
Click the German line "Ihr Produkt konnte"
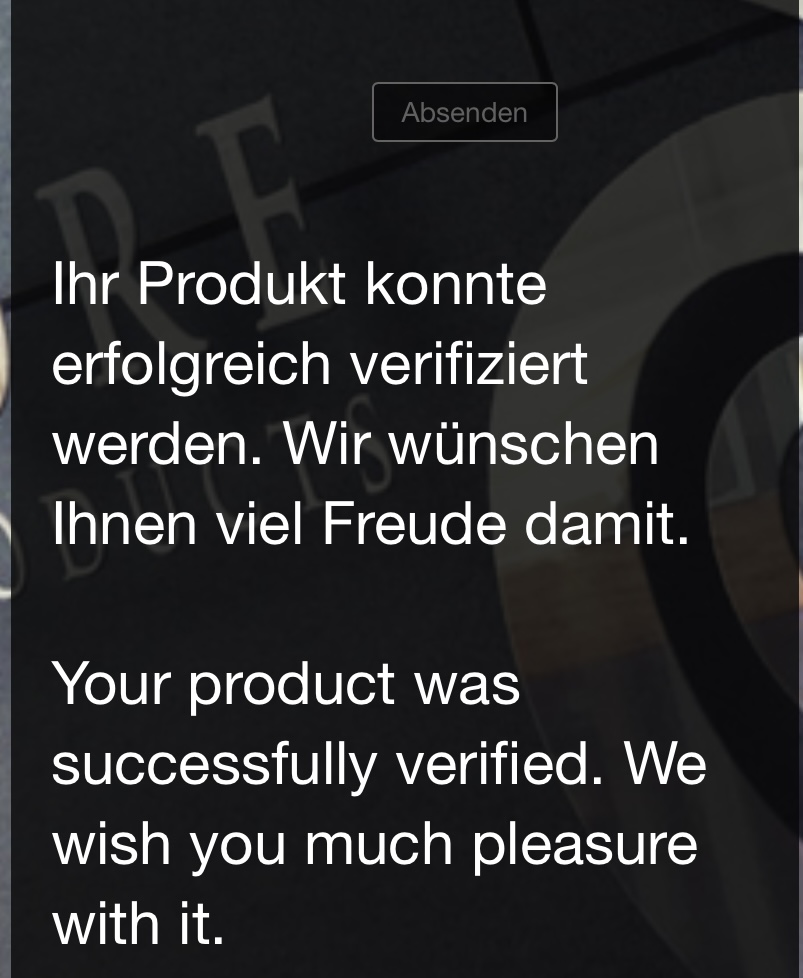[299, 284]
